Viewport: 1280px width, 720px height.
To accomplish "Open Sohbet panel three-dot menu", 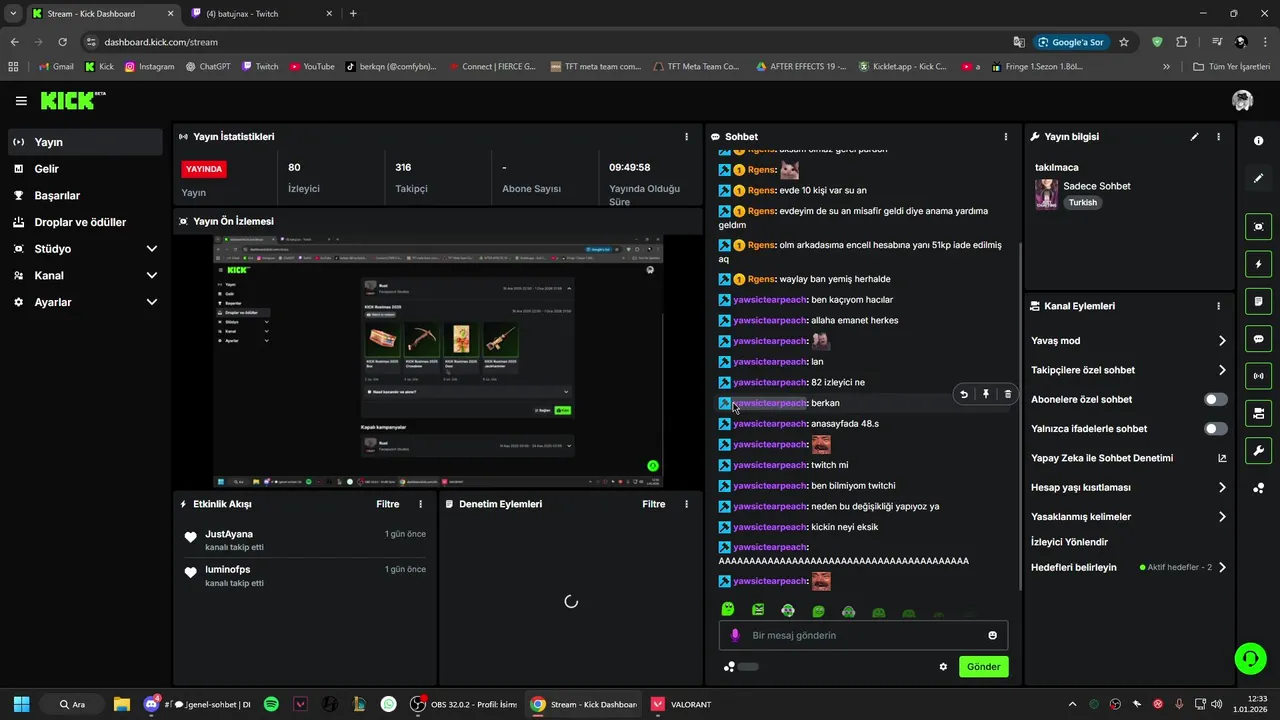I will (x=1005, y=136).
